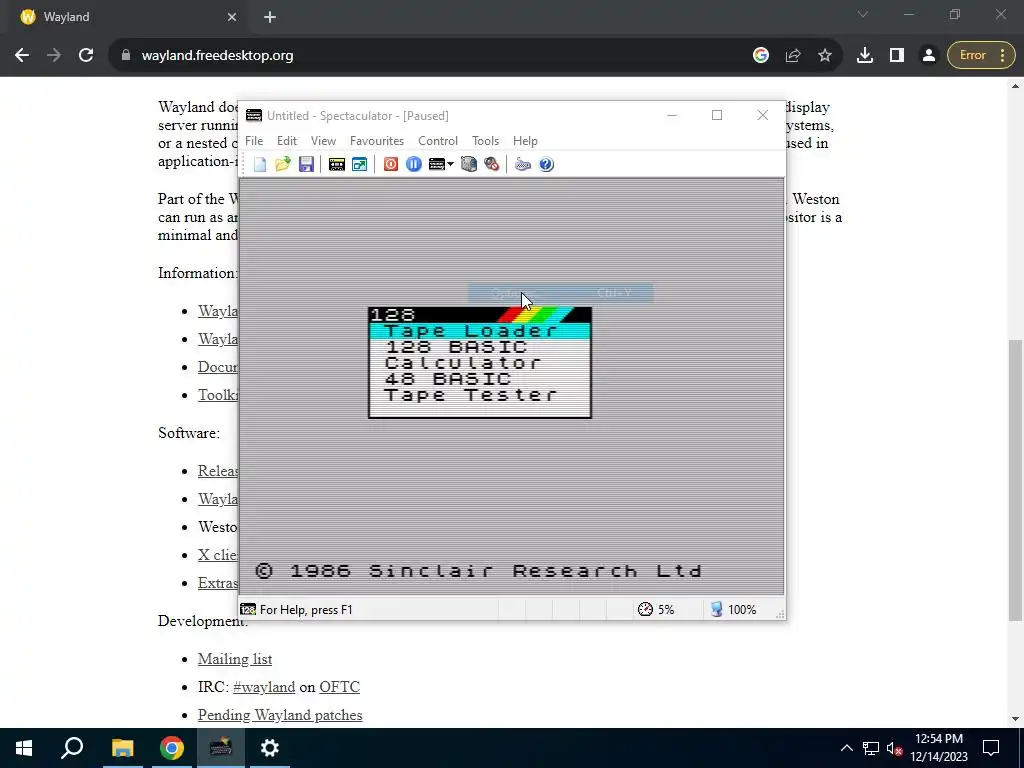Open the tab search chevron in Chrome
This screenshot has width=1024, height=768.
click(x=863, y=14)
